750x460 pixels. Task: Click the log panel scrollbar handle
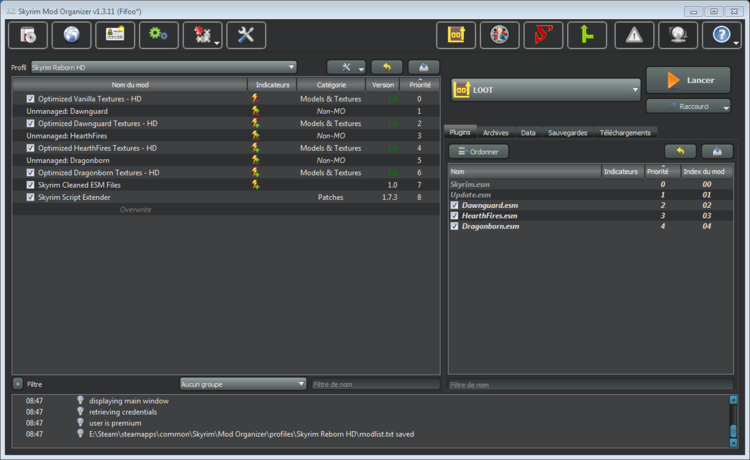point(733,429)
